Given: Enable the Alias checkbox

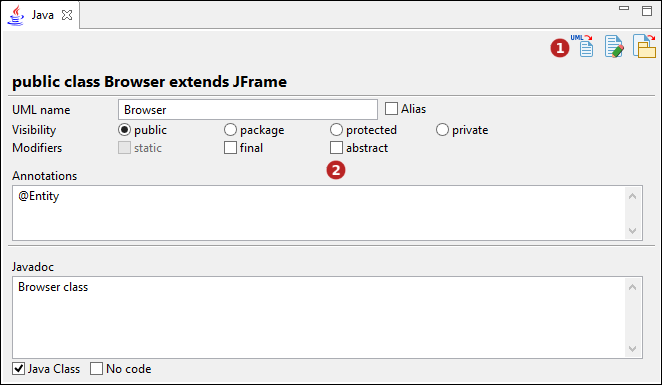Looking at the screenshot, I should point(391,108).
